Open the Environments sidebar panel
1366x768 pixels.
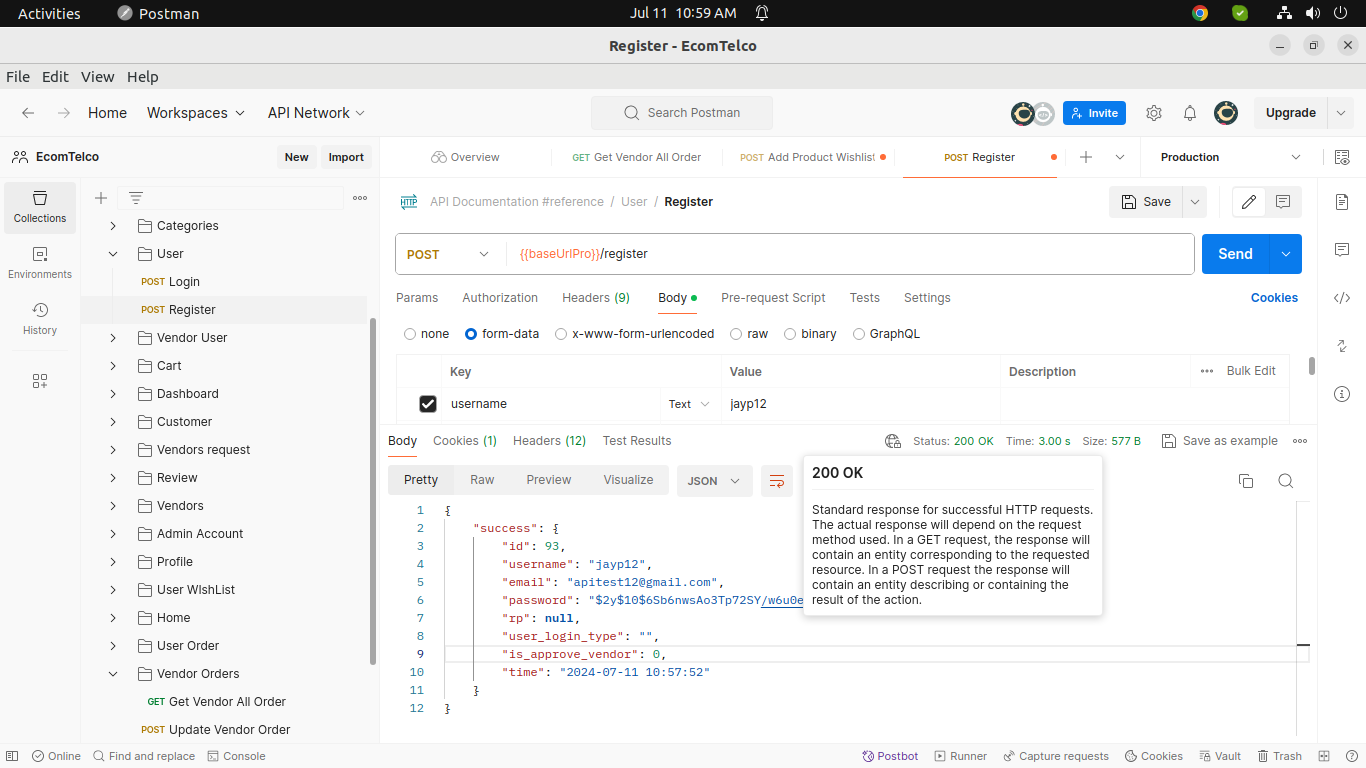[x=40, y=263]
